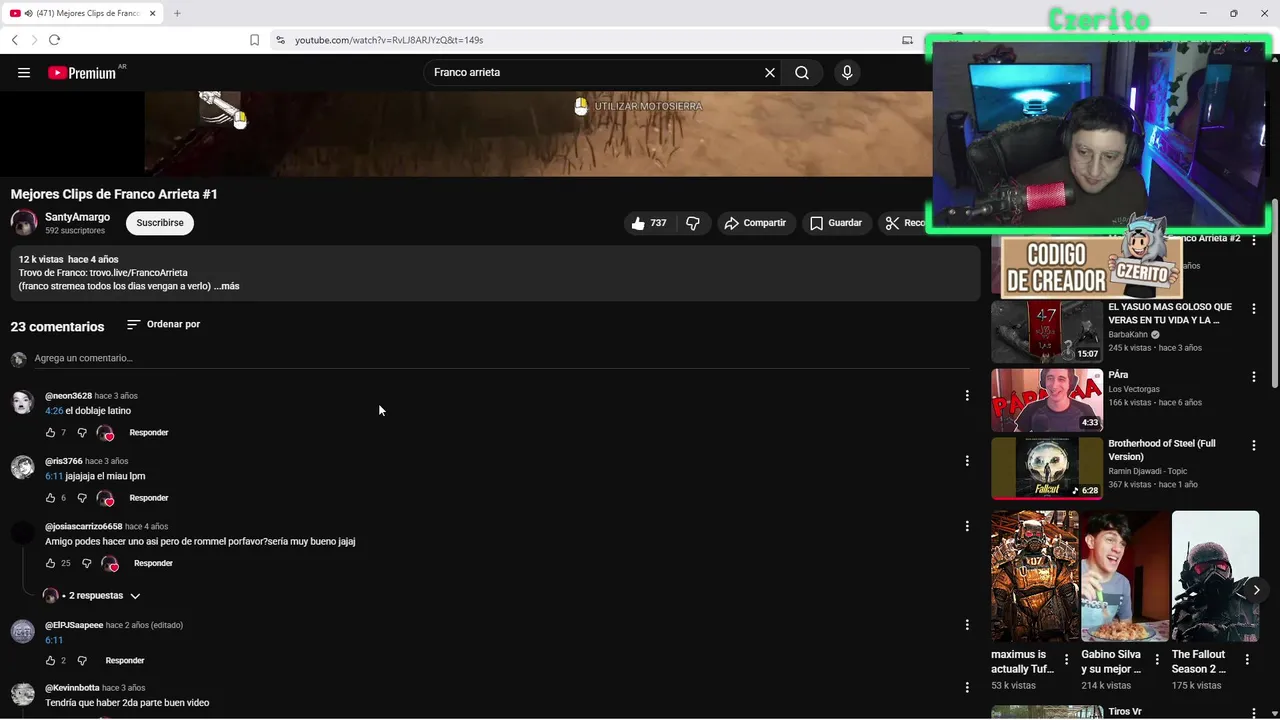Viewport: 1280px width, 720px height.
Task: Open more options for maximus short
Action: (x=1067, y=660)
